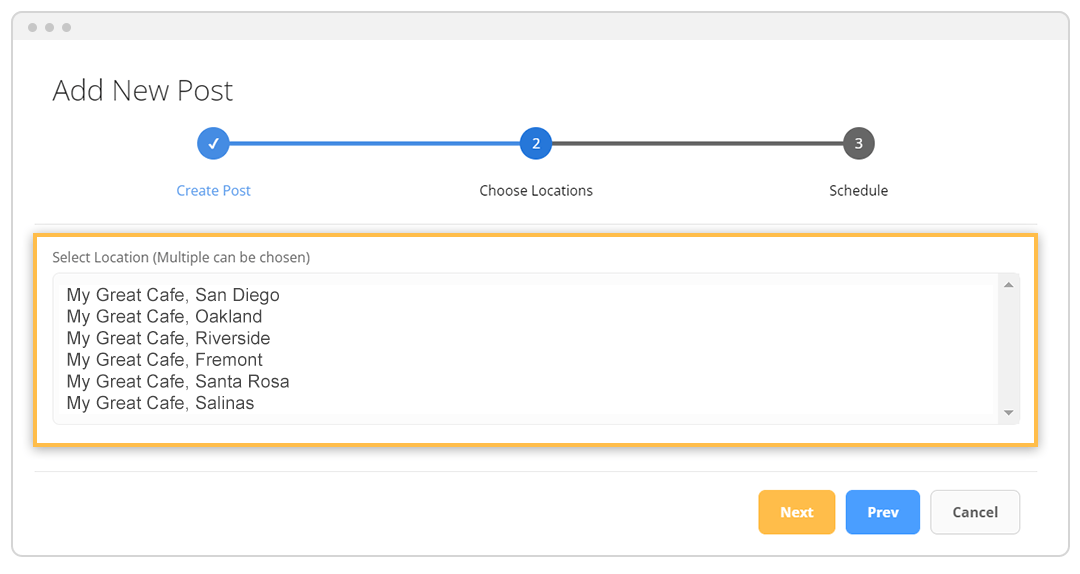Screen dimensions: 1080x574
Task: Click the third window control dot
Action: pos(65,27)
